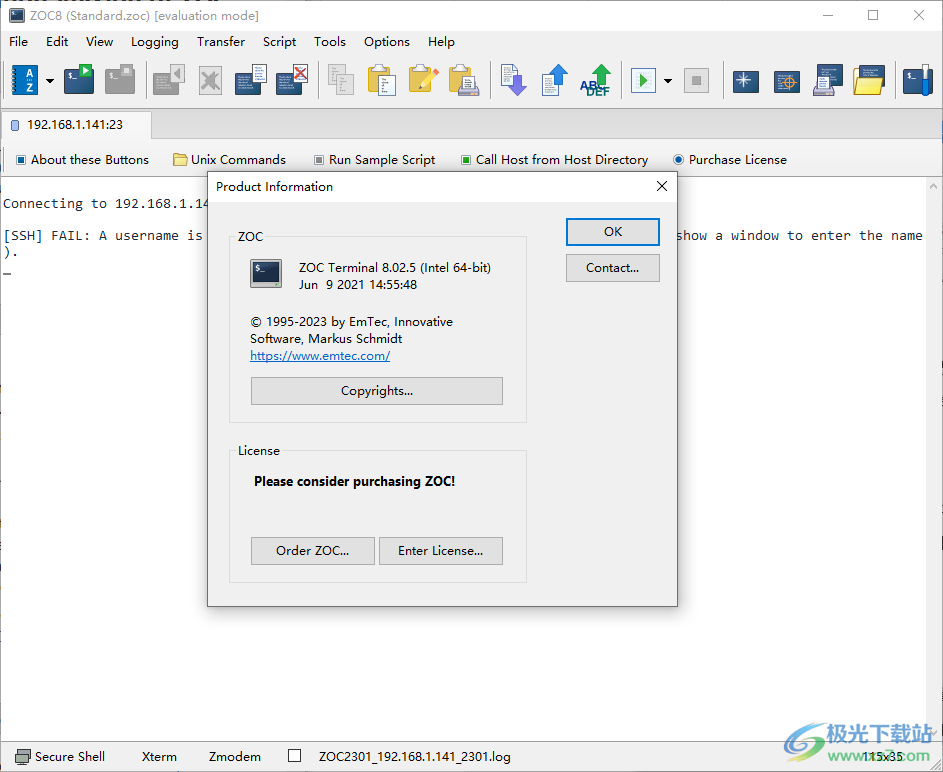Click the ZOC terminal icon in dialog
The image size is (943, 772).
pyautogui.click(x=266, y=274)
